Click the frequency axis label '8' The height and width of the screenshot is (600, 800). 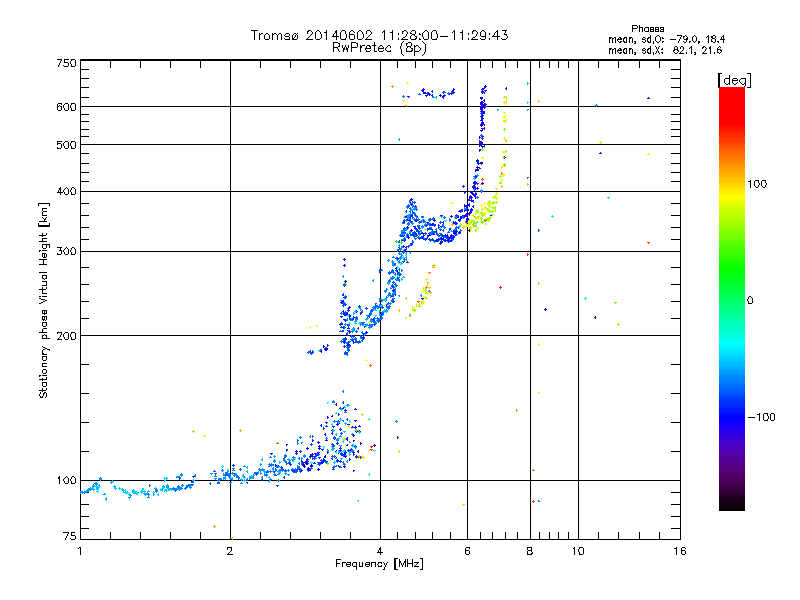530,551
